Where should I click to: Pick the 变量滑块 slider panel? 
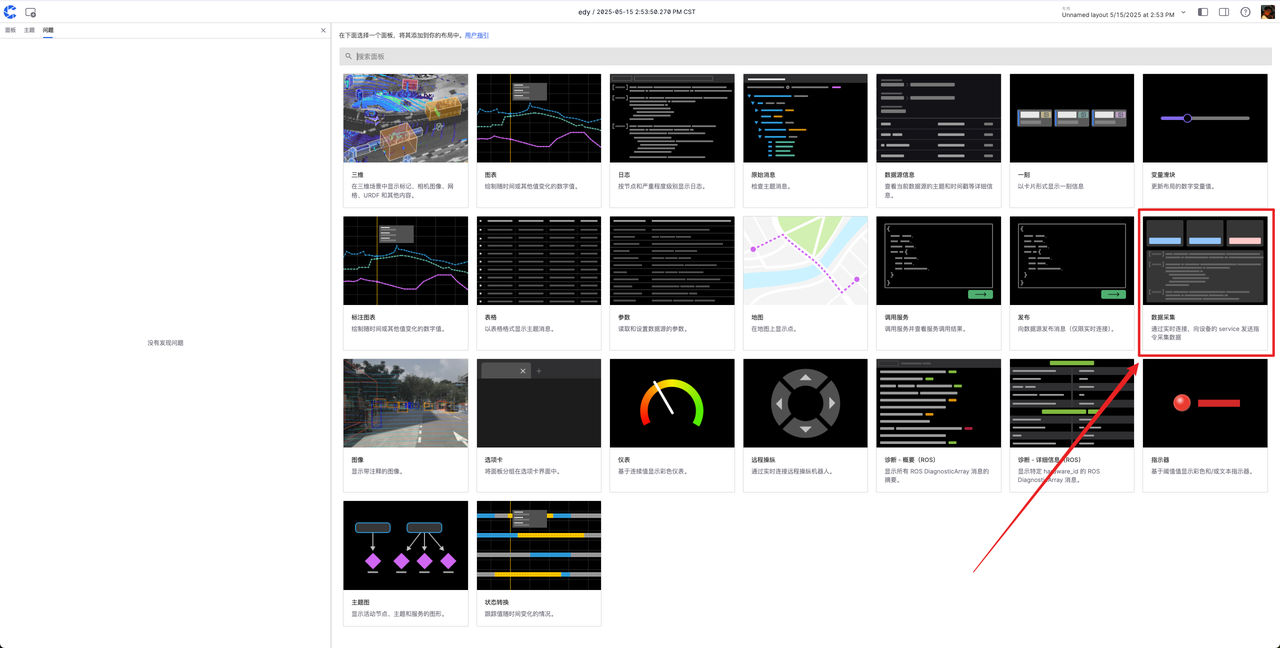click(1205, 140)
